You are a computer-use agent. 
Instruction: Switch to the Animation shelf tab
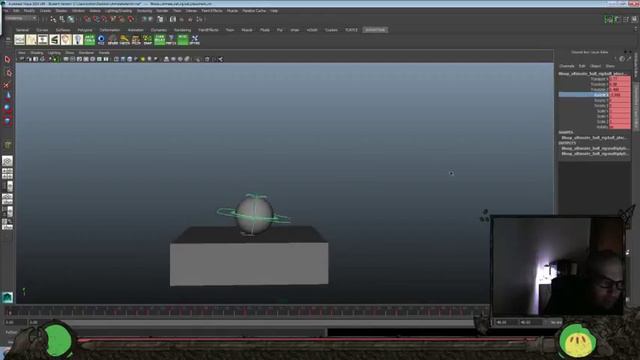click(136, 30)
